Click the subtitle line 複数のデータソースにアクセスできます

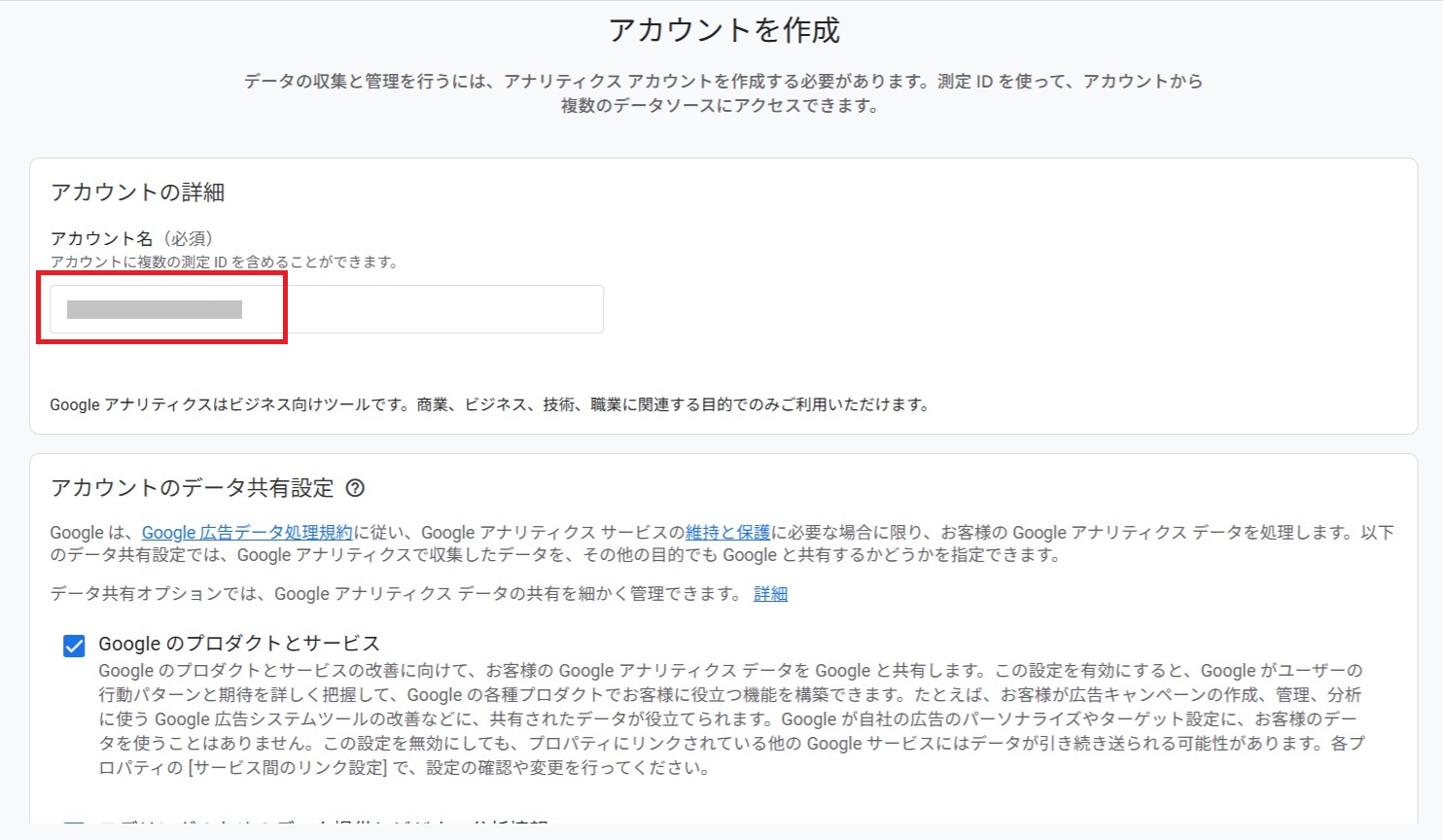[720, 106]
